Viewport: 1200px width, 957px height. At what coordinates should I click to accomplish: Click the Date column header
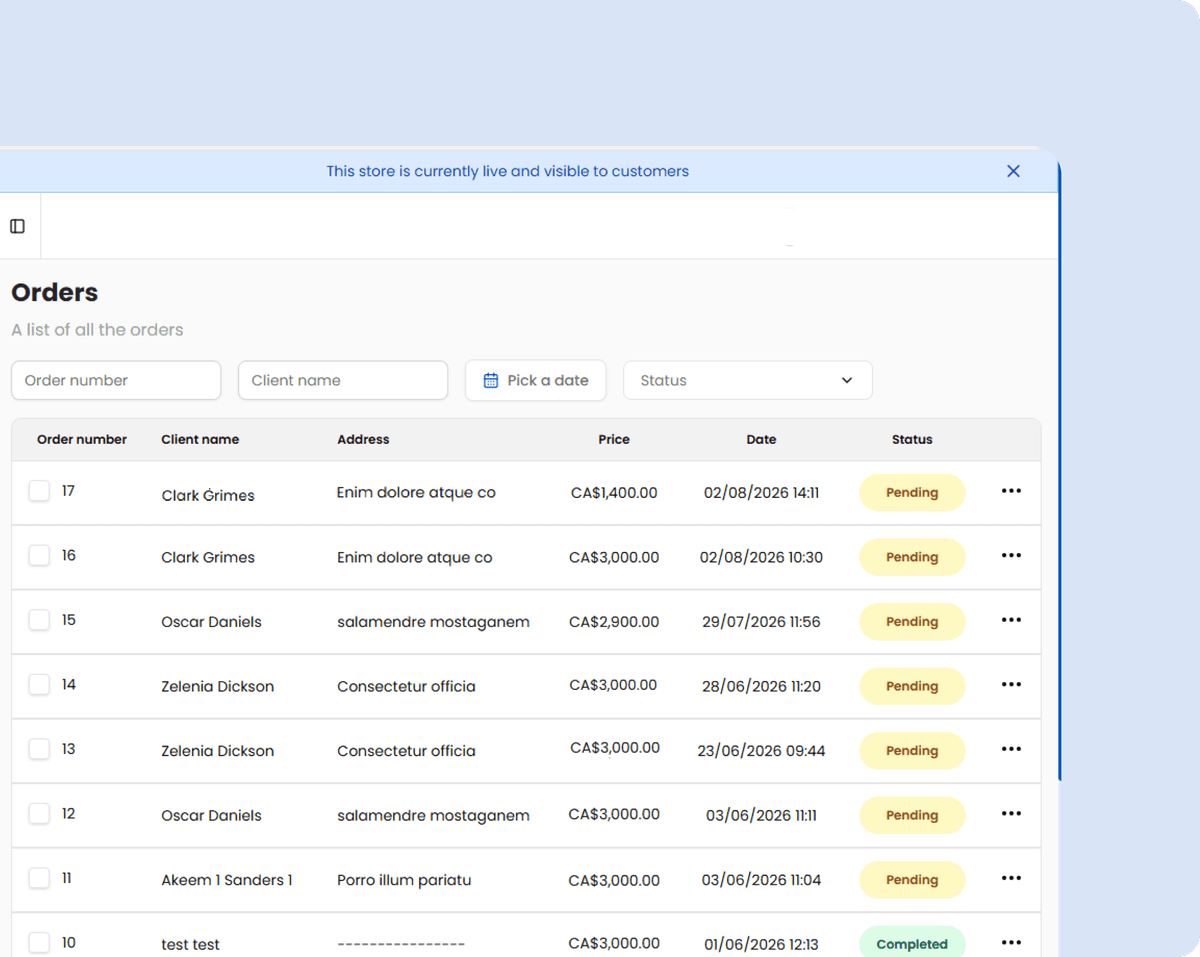pyautogui.click(x=761, y=439)
